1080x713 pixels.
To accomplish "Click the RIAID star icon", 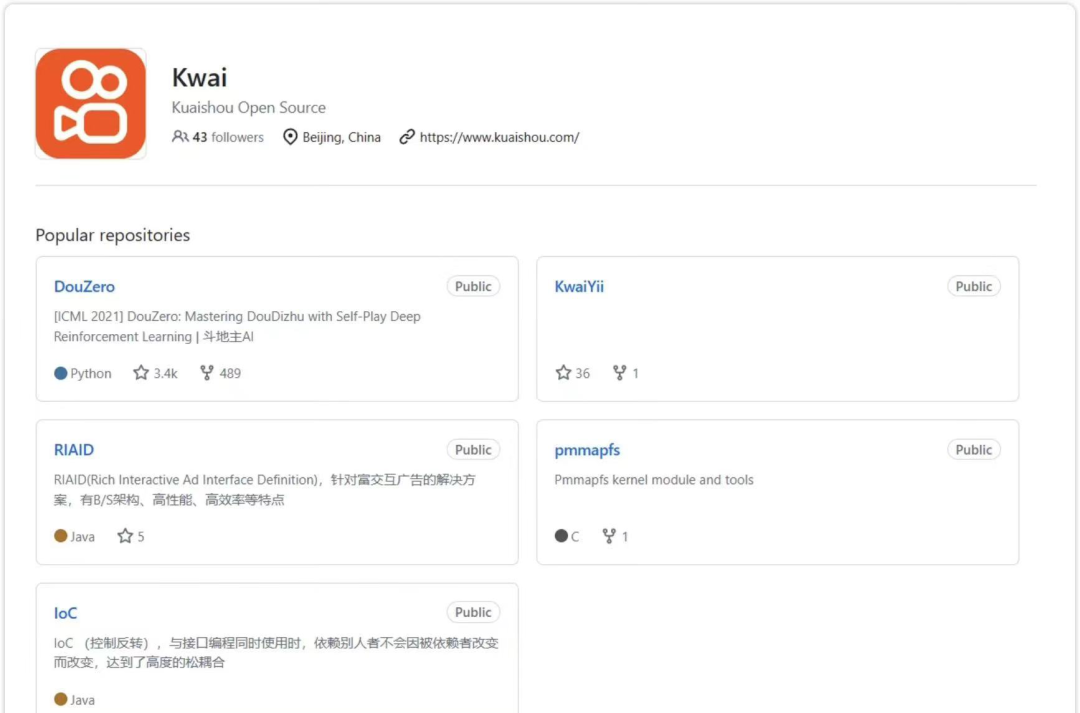I will [125, 536].
